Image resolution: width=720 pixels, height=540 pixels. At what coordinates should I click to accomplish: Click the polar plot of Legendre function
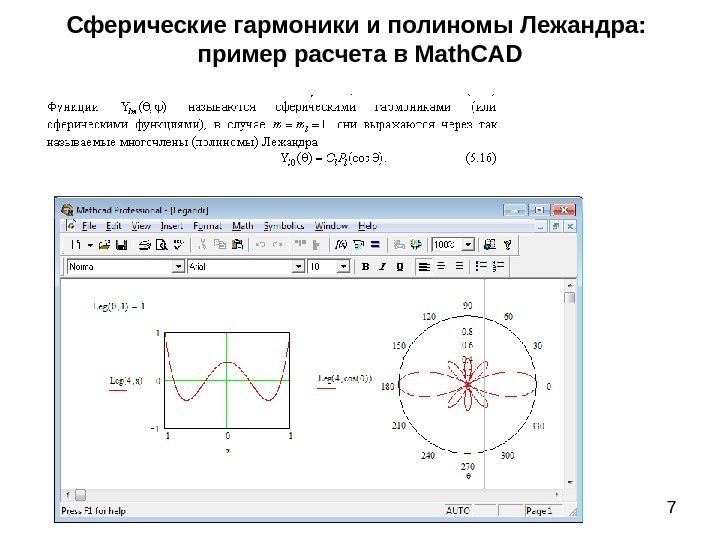467,385
